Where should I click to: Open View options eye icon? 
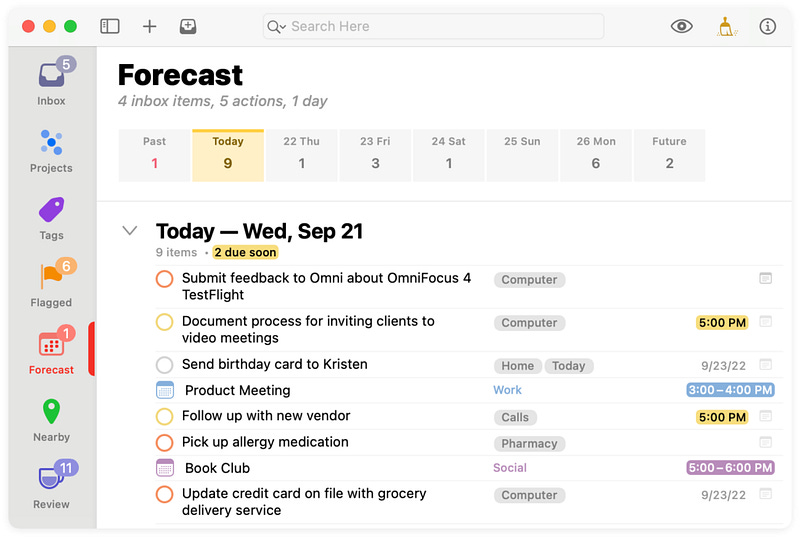point(681,26)
